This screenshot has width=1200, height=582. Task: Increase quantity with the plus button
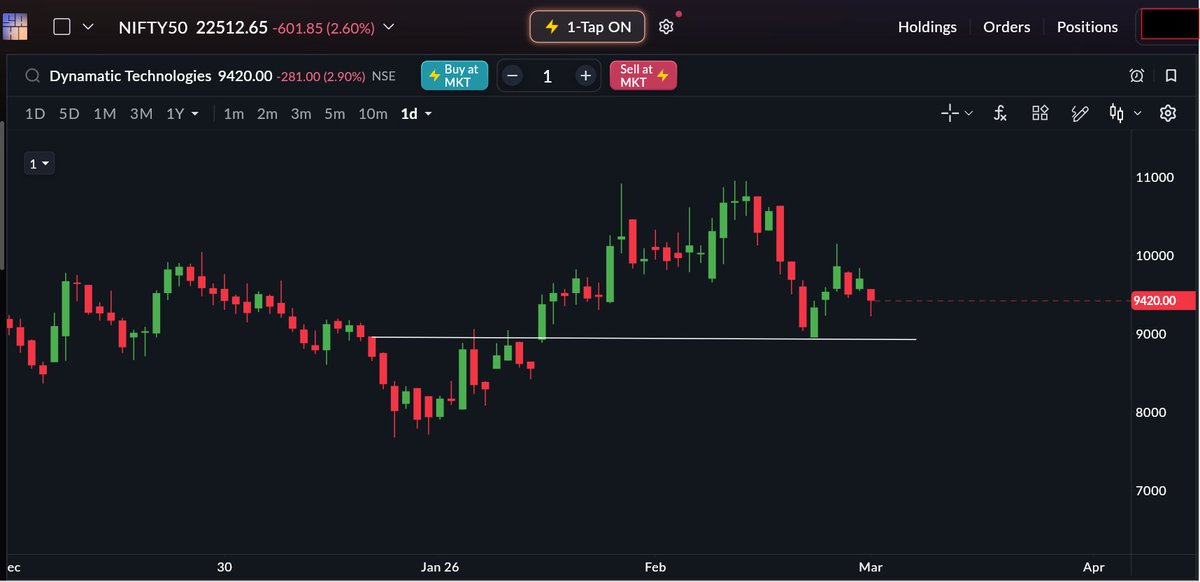tap(586, 76)
